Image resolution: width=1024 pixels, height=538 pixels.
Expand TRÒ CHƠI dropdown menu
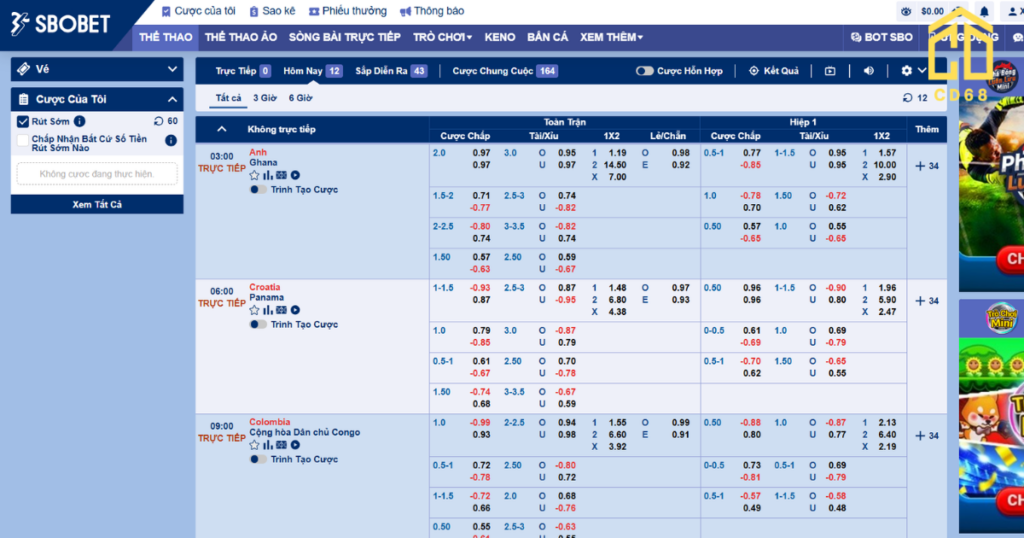[x=442, y=37]
